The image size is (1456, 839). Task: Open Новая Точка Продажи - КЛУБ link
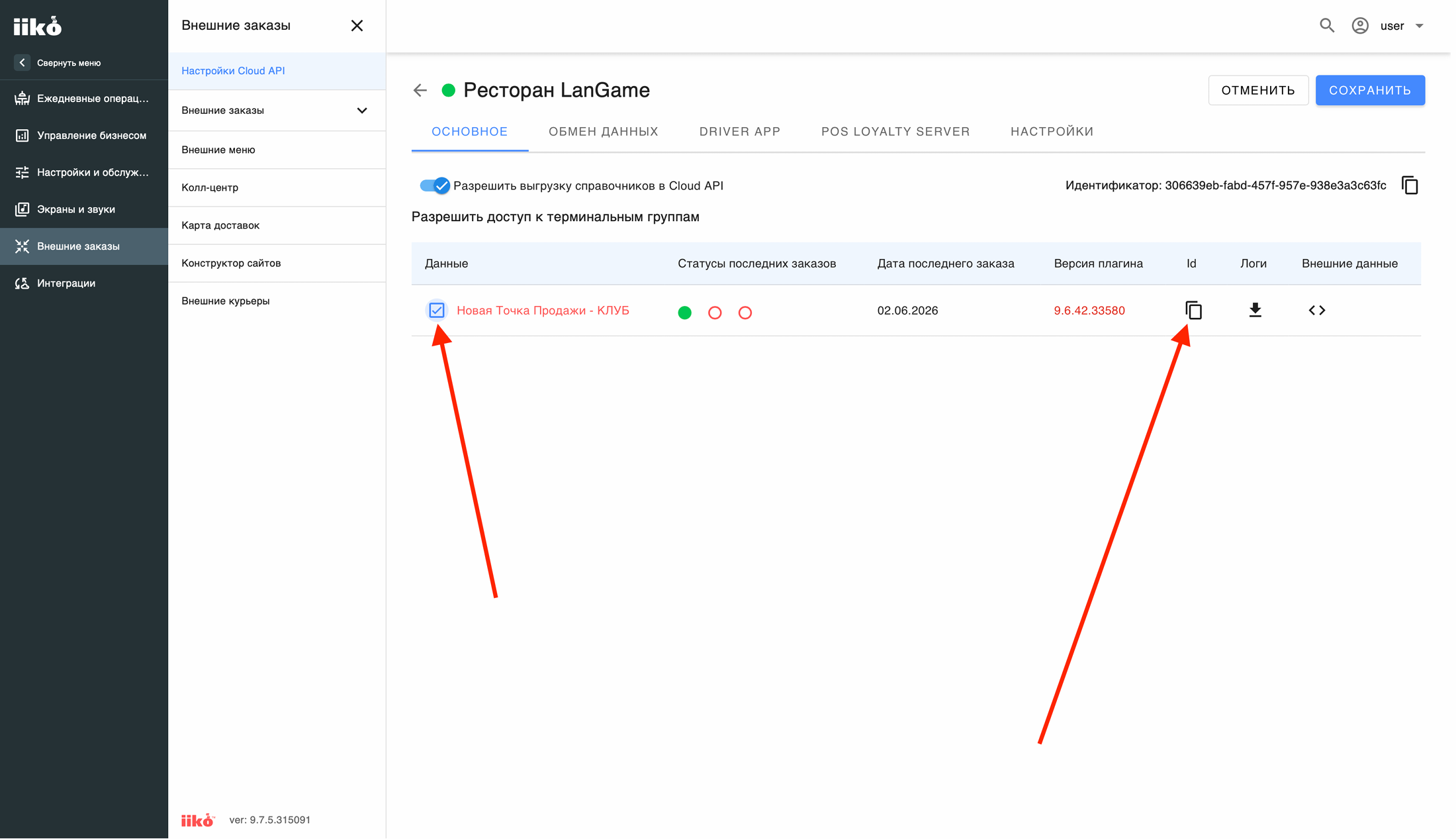(x=543, y=311)
